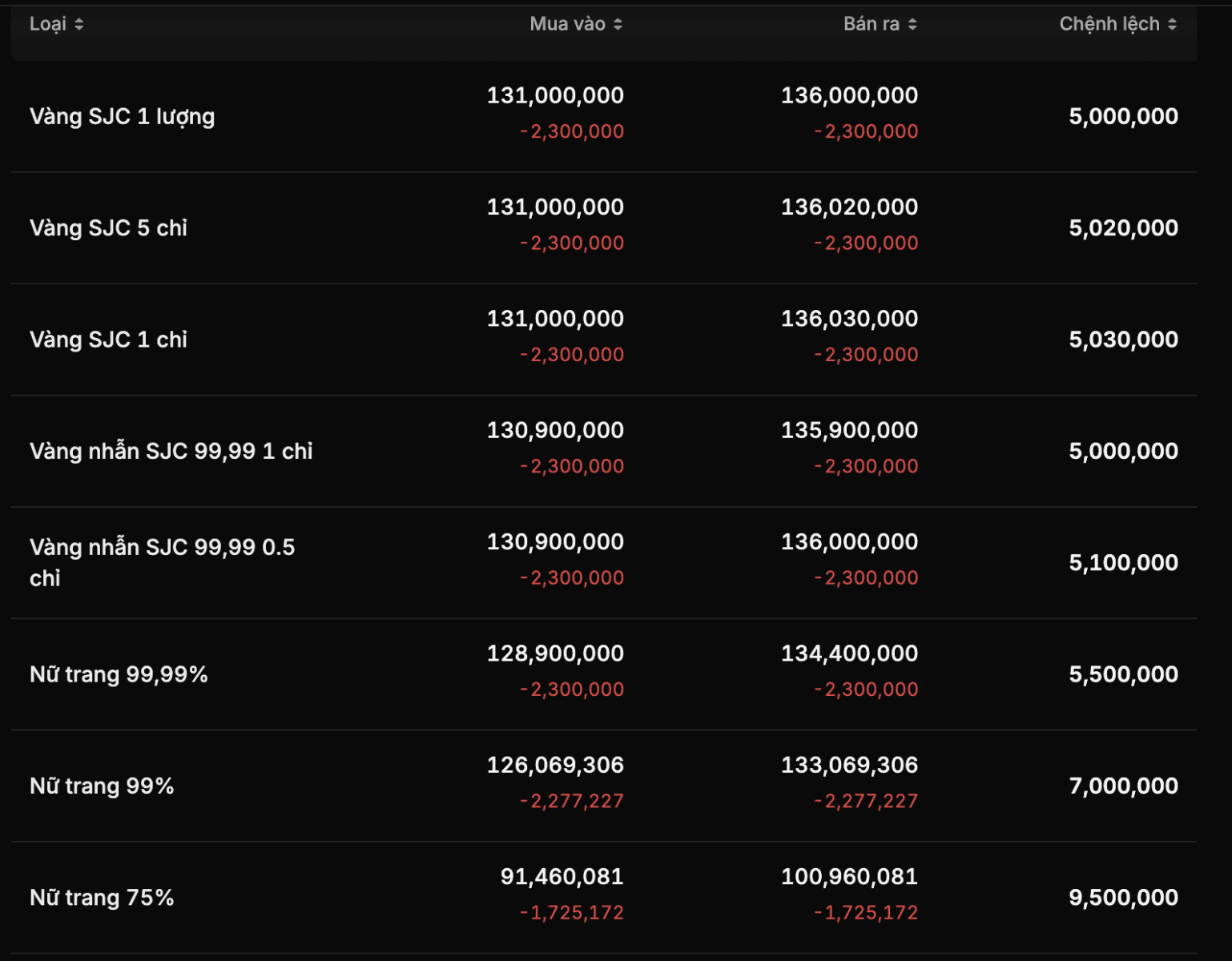This screenshot has height=961, width=1232.
Task: Select the sell price 134,400,000
Action: point(850,653)
